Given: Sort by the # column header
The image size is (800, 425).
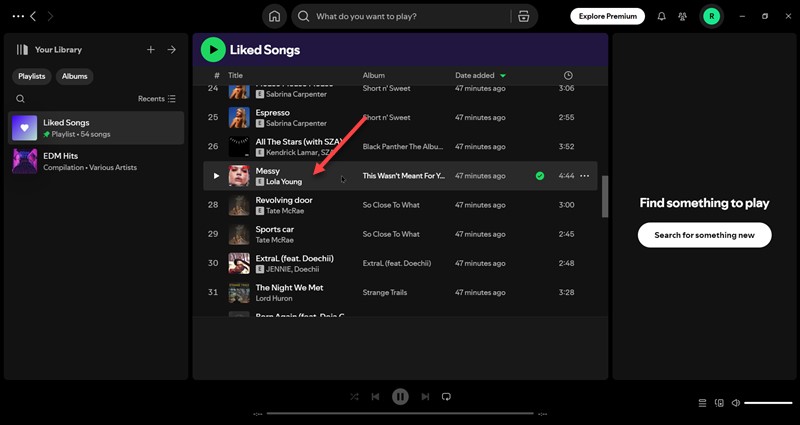Looking at the screenshot, I should click(217, 76).
